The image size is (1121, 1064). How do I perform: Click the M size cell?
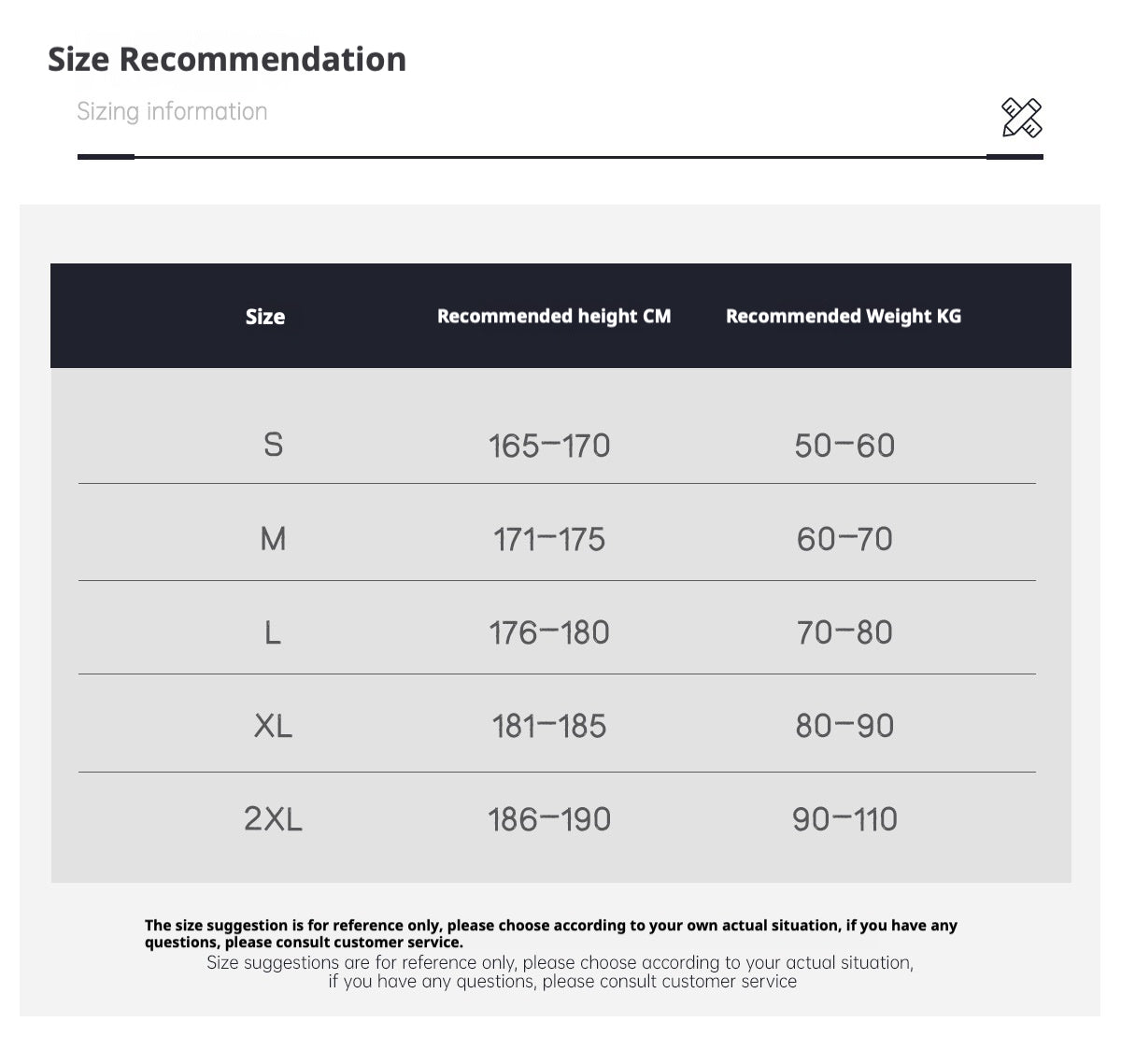(273, 539)
